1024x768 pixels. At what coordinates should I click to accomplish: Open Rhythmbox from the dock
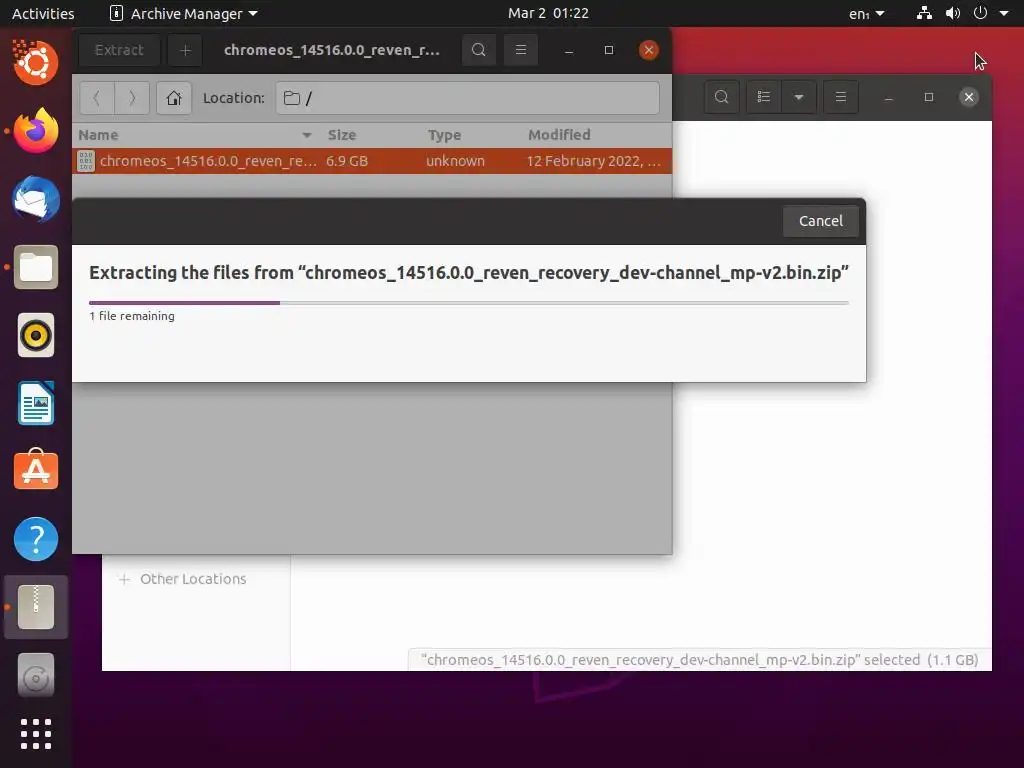(x=36, y=336)
